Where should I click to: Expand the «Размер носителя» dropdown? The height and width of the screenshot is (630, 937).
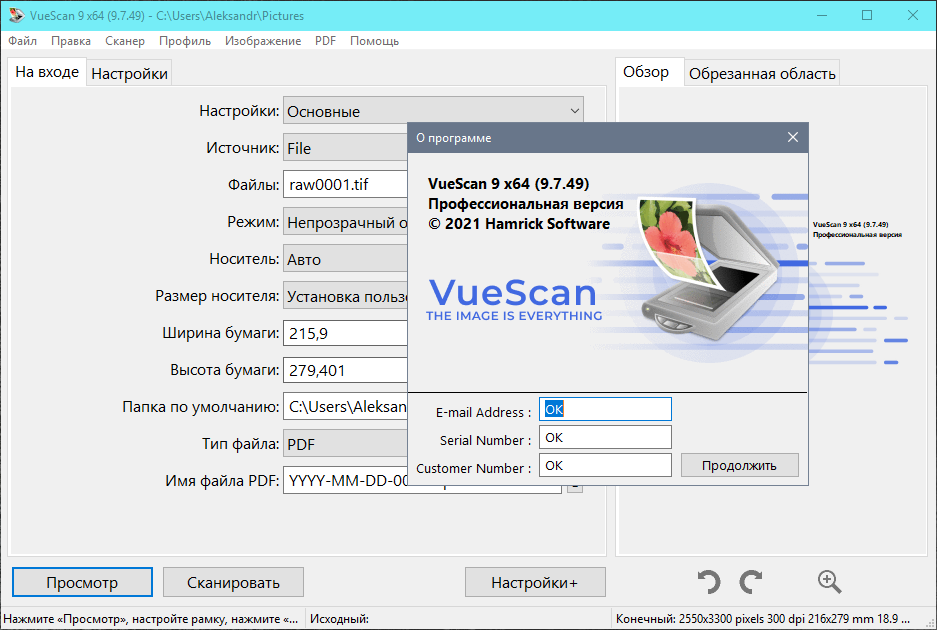(x=345, y=296)
